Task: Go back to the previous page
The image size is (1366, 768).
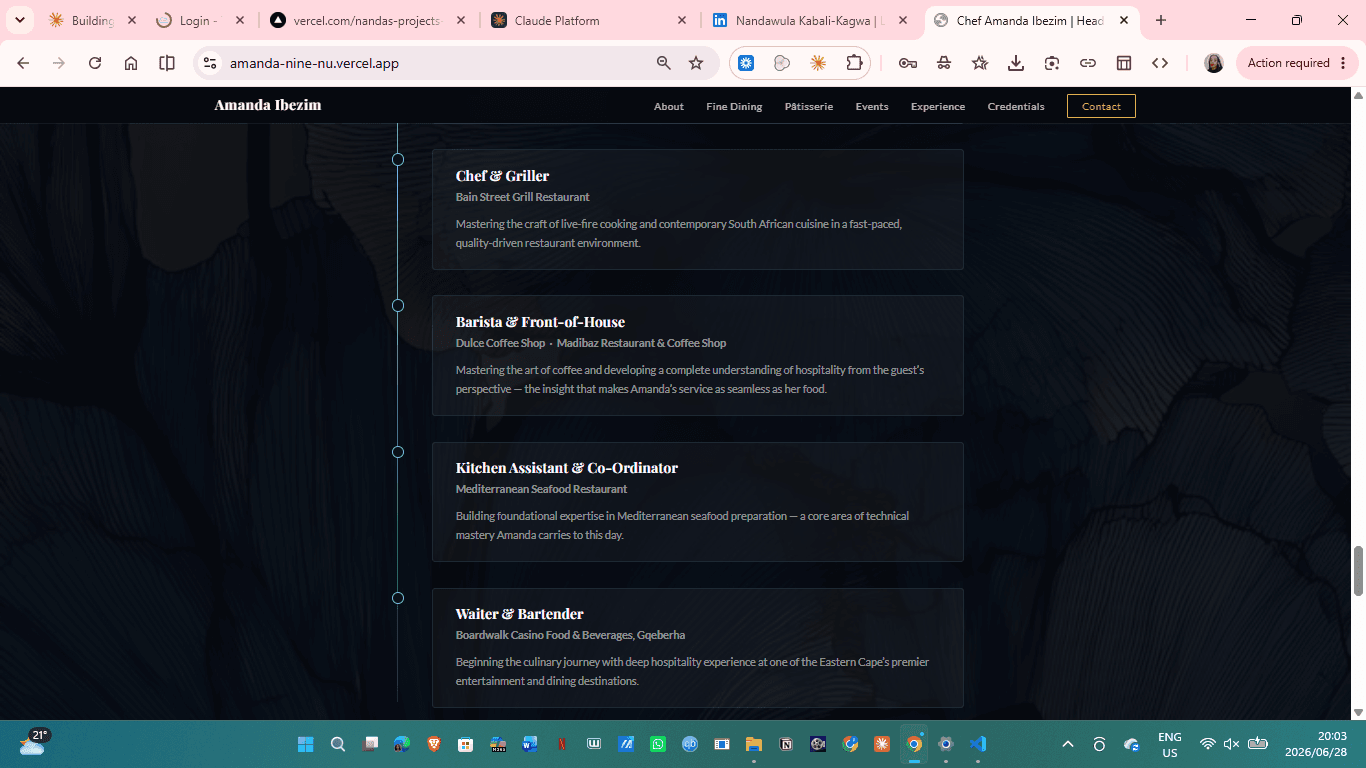Action: pyautogui.click(x=23, y=63)
